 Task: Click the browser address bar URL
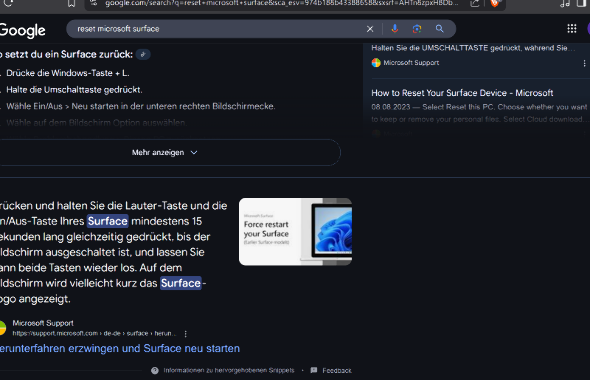[x=281, y=3]
